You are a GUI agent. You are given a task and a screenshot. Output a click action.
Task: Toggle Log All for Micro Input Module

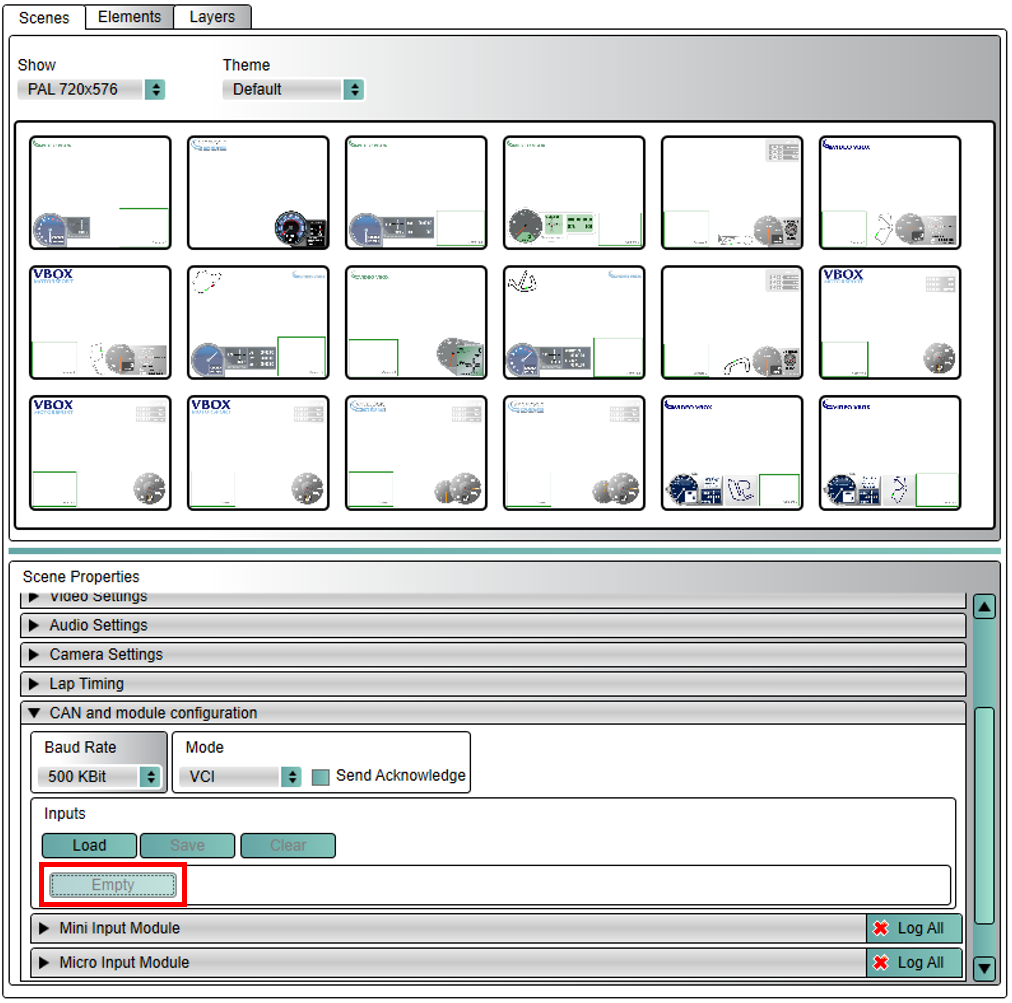coord(914,962)
